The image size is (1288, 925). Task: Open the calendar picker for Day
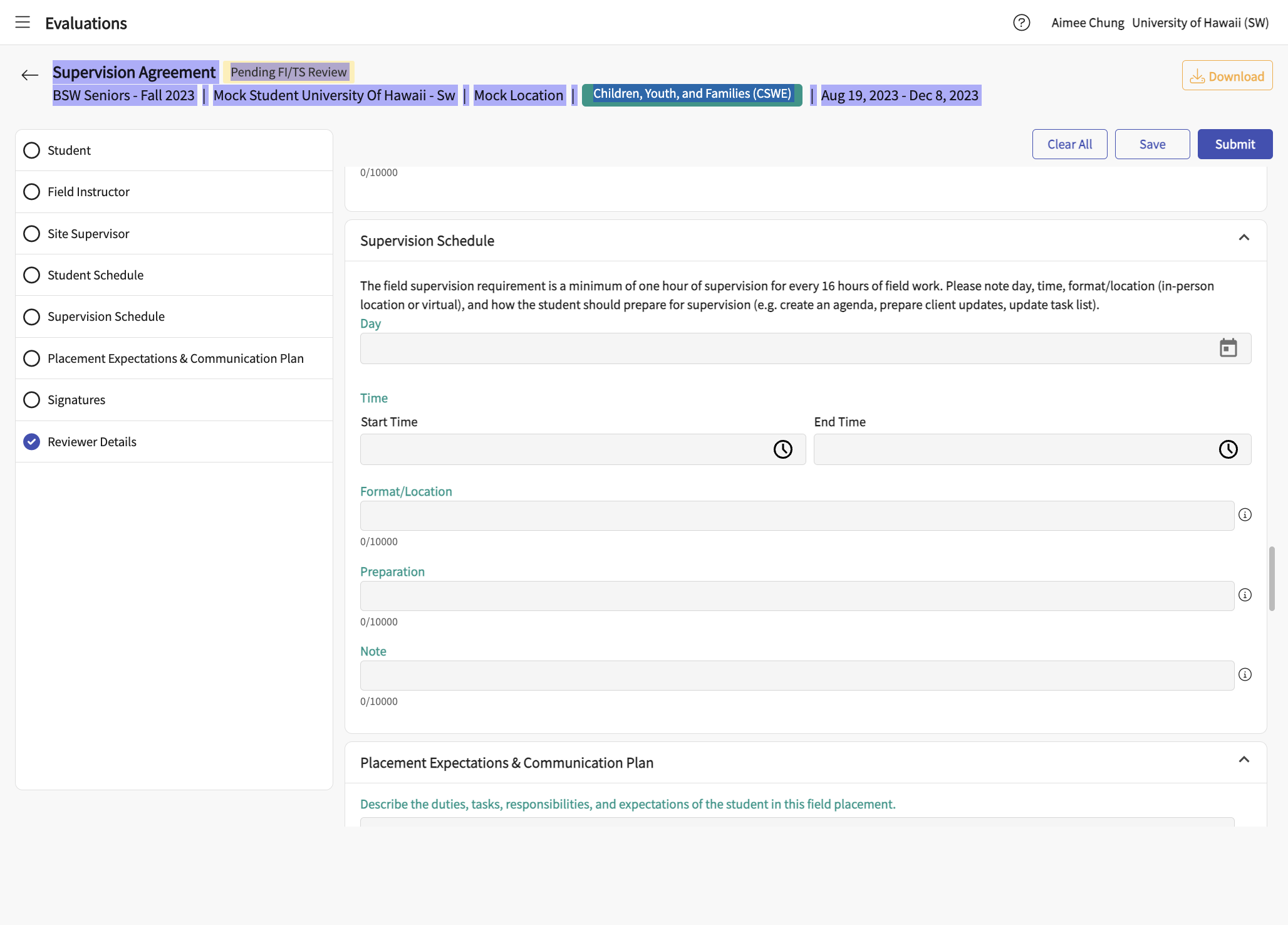[x=1228, y=348]
